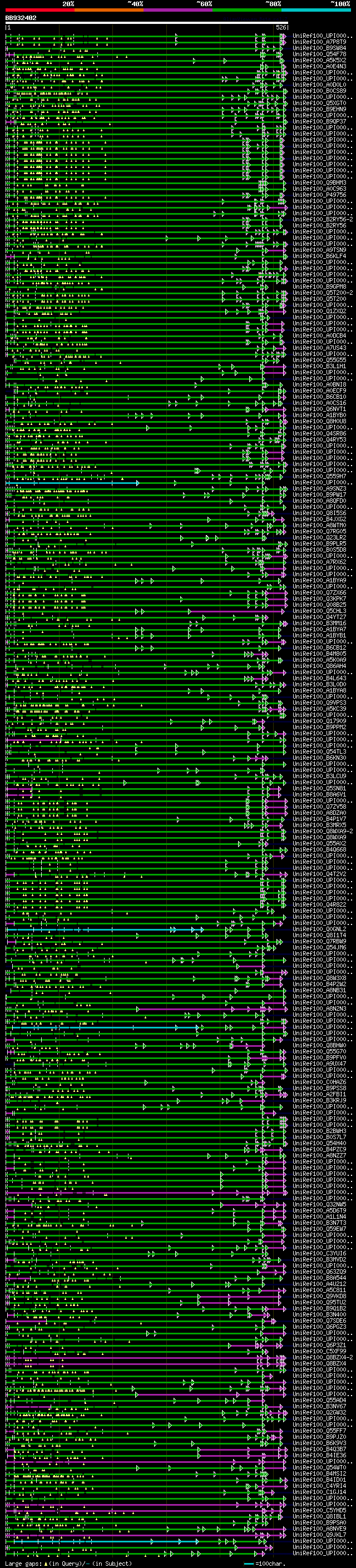Image resolution: width=356 pixels, height=1568 pixels.
Task: Select hit UniRef100_A7P8T9
Action: [319, 42]
